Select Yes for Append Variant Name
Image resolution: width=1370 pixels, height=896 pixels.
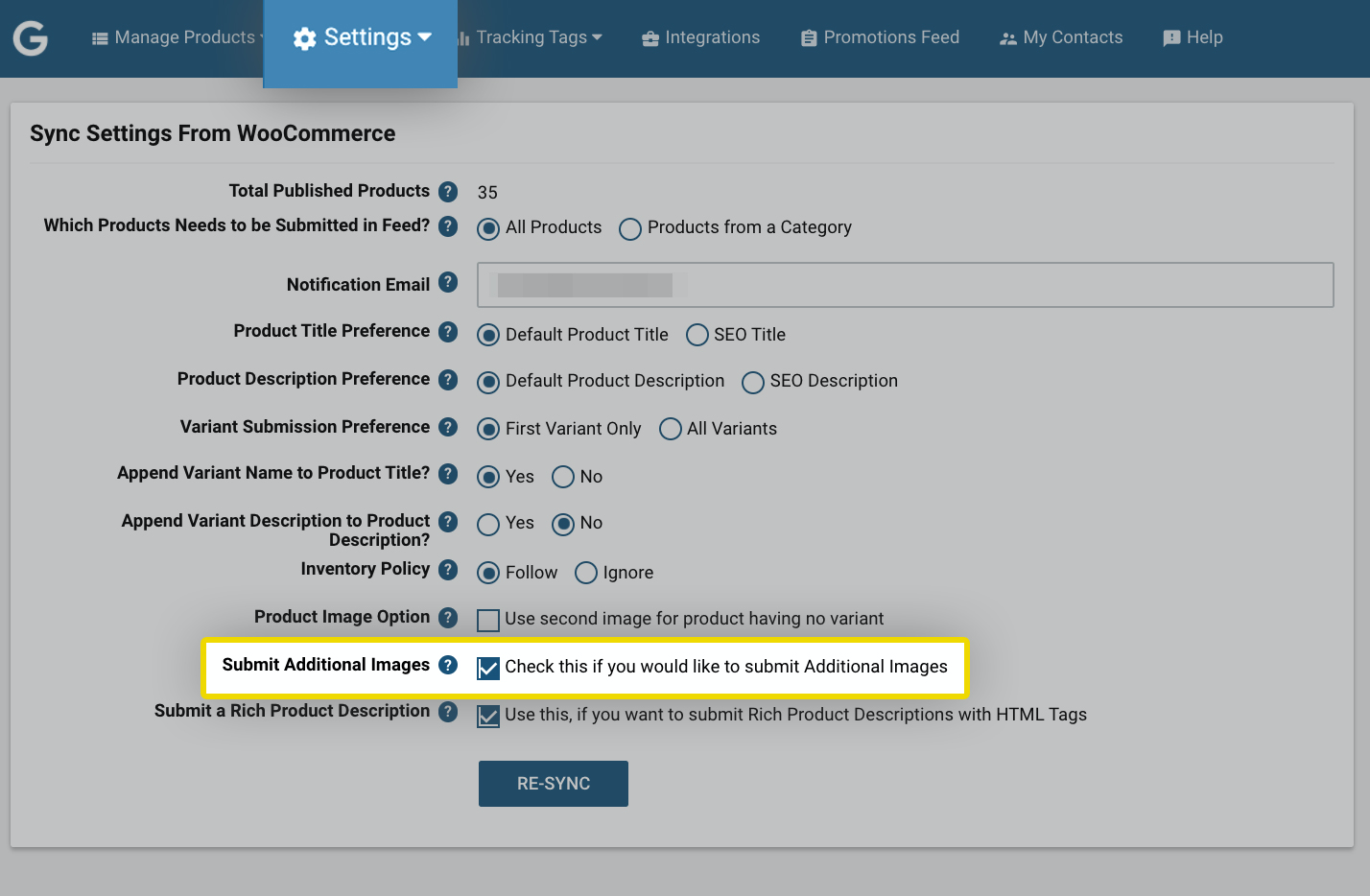coord(488,477)
